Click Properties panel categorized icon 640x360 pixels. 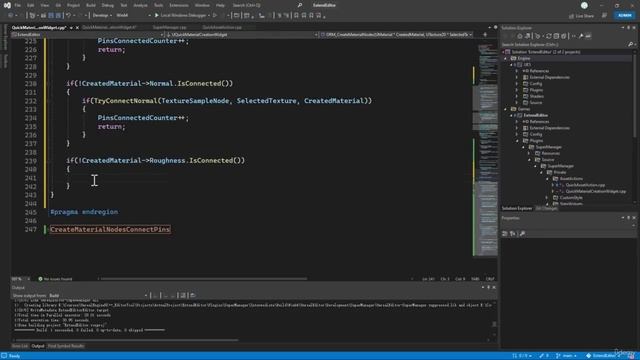pyautogui.click(x=505, y=234)
